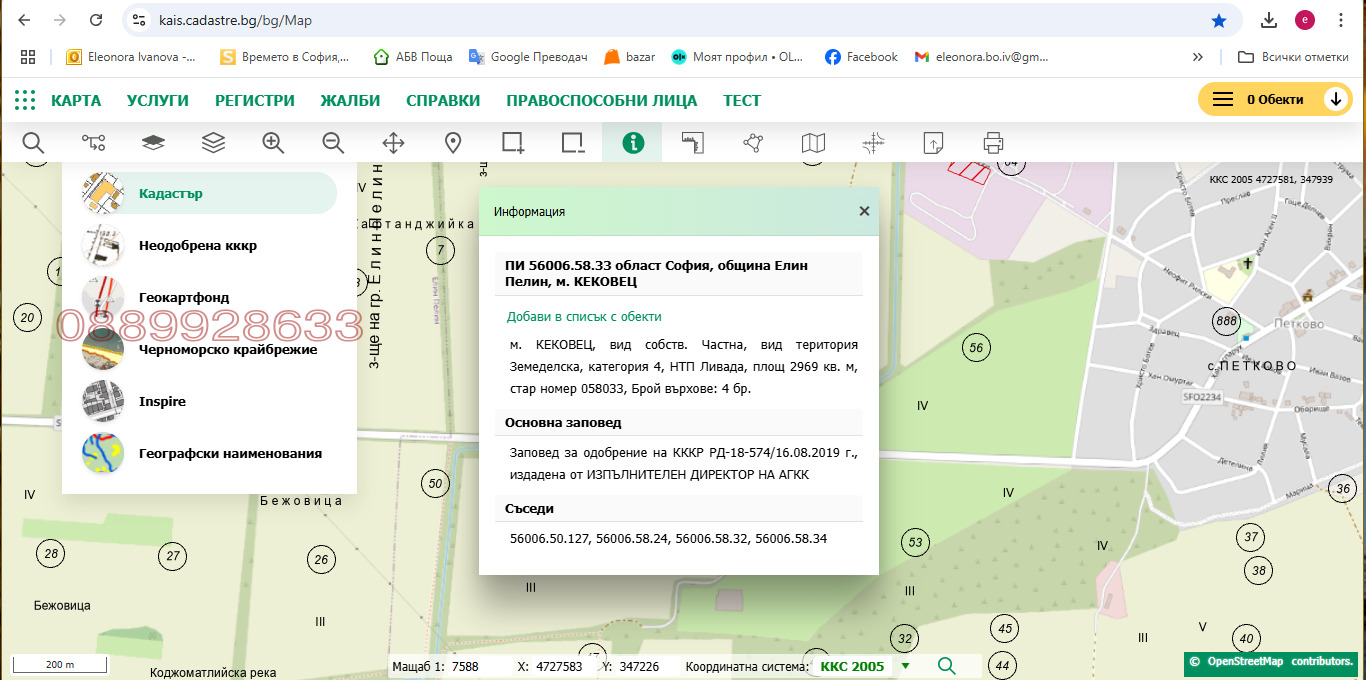Select the map search tool
Image resolution: width=1366 pixels, height=680 pixels.
[x=33, y=142]
